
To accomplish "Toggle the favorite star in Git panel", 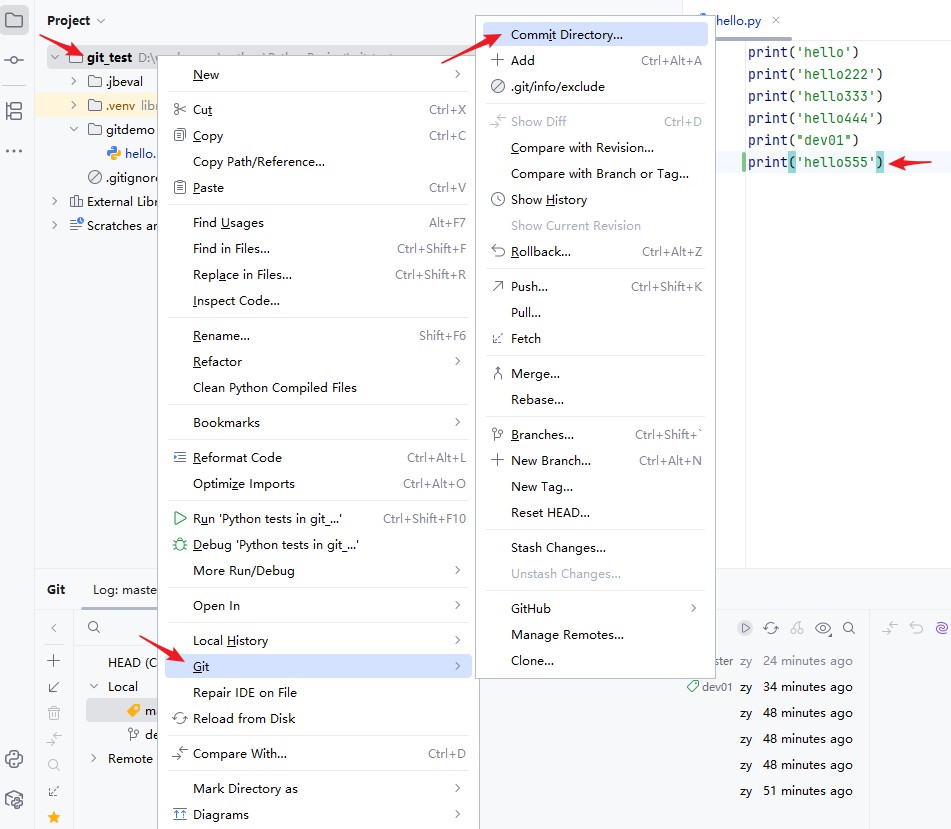I will (54, 817).
